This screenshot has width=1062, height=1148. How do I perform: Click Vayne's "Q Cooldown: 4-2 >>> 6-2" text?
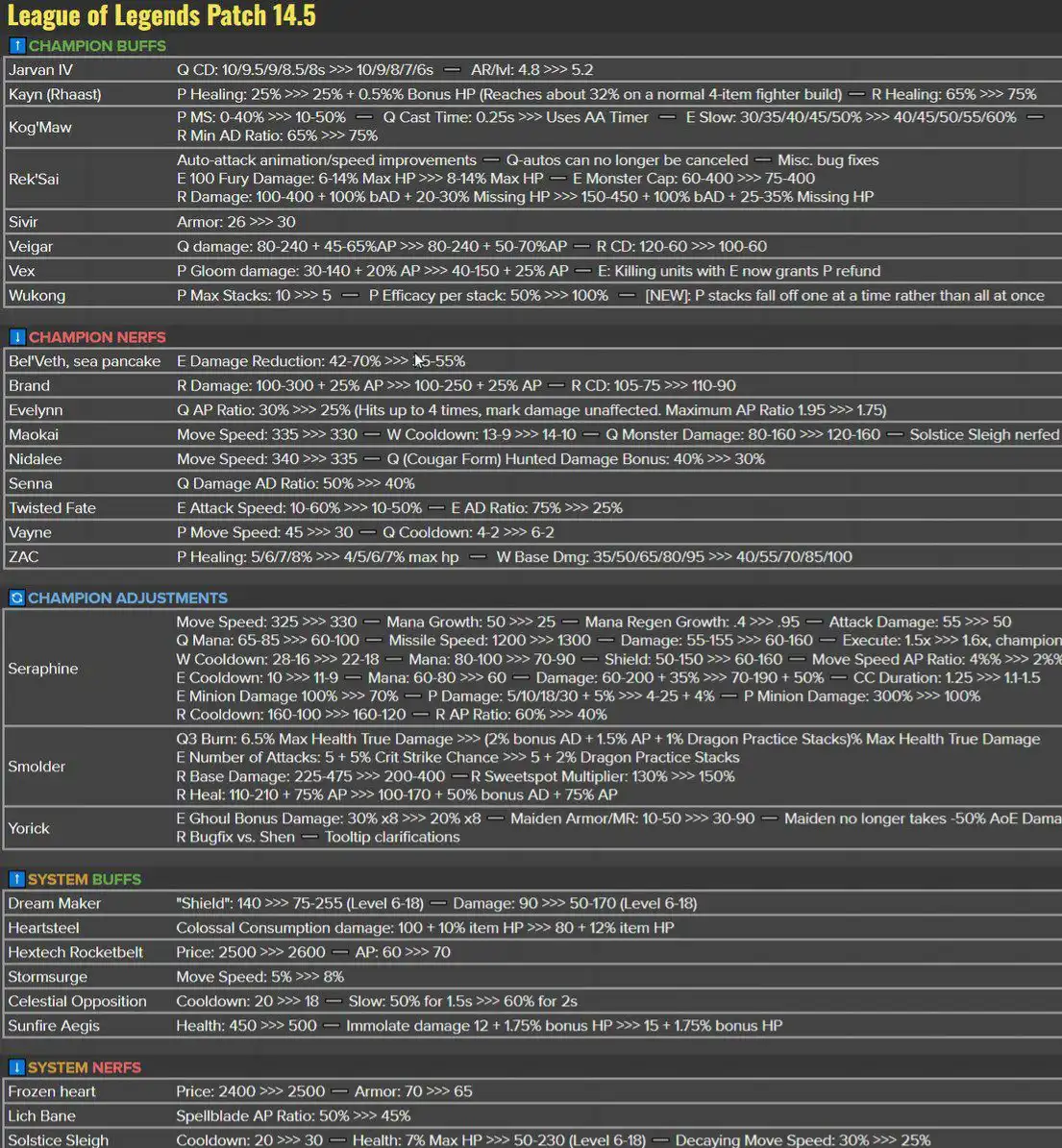point(469,532)
